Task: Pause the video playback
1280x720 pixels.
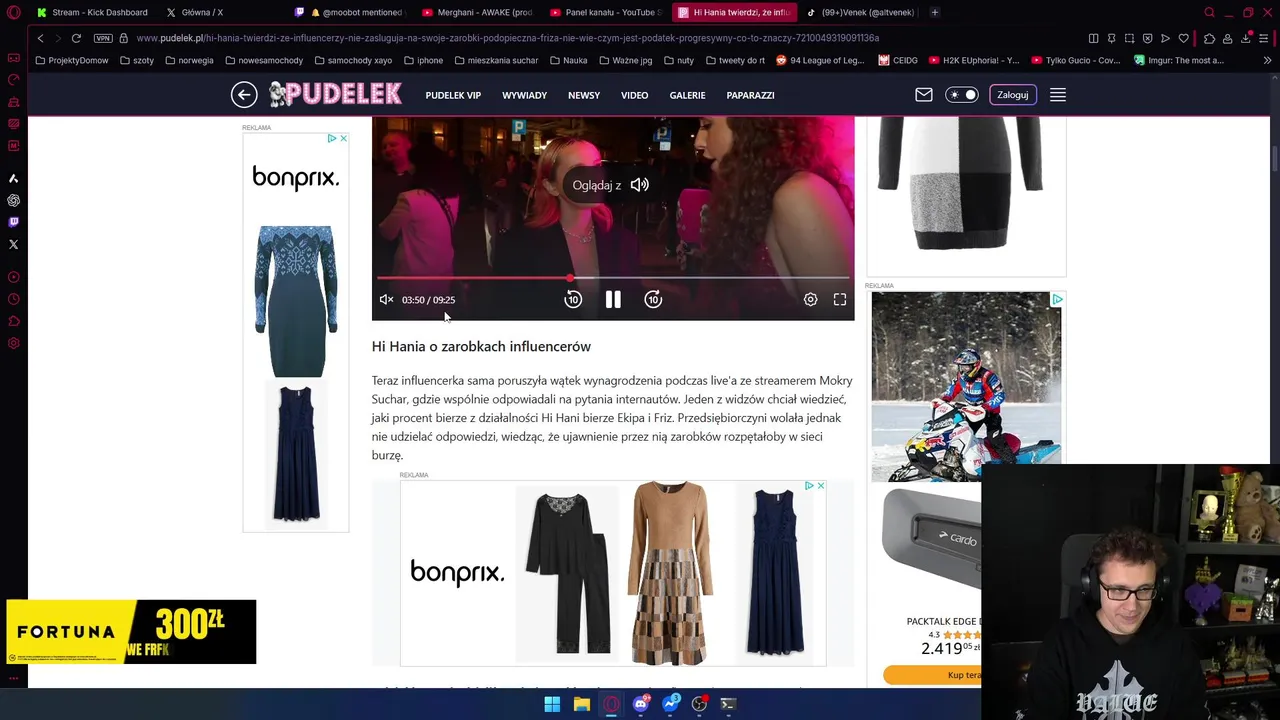Action: tap(613, 300)
